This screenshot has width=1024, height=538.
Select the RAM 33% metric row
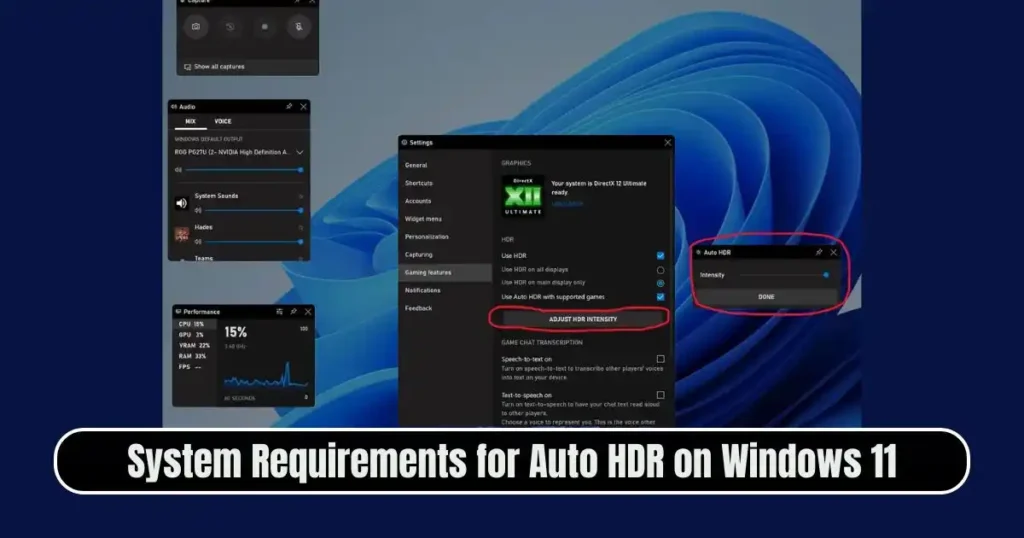coord(194,356)
